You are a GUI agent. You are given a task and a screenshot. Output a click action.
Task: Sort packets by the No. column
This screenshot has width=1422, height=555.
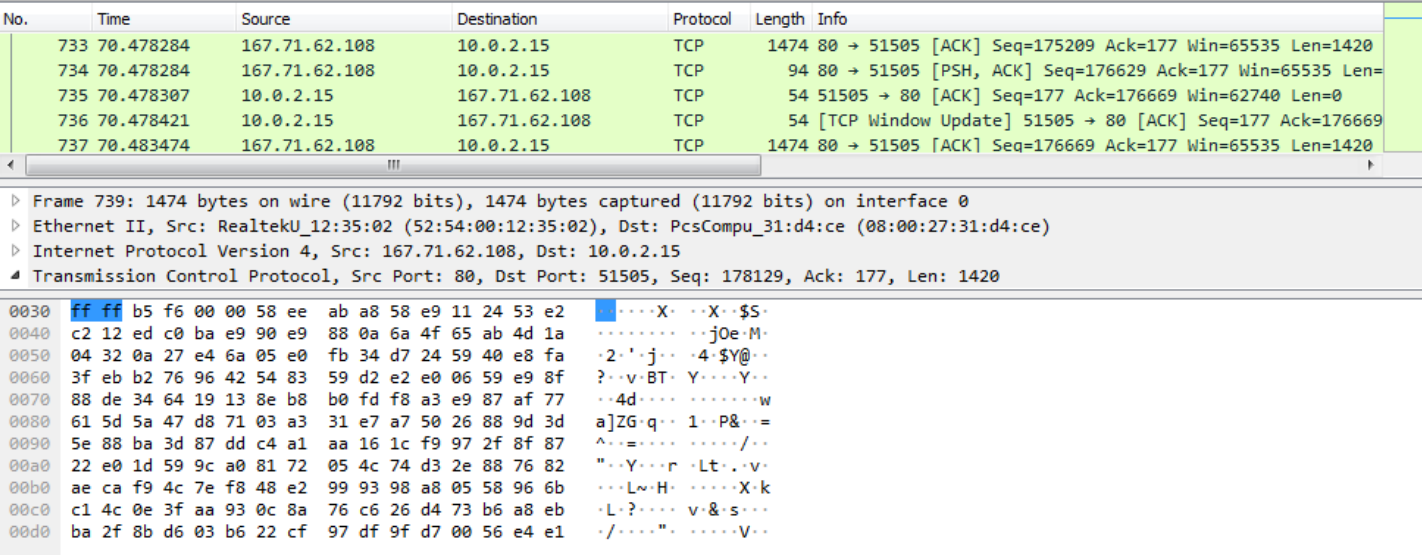(46, 19)
